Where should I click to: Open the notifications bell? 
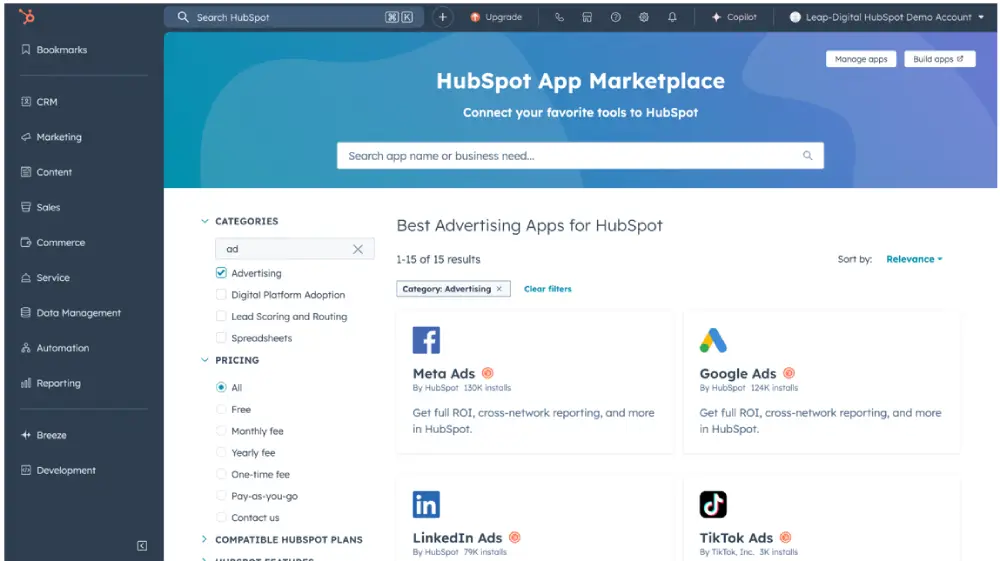(x=672, y=17)
